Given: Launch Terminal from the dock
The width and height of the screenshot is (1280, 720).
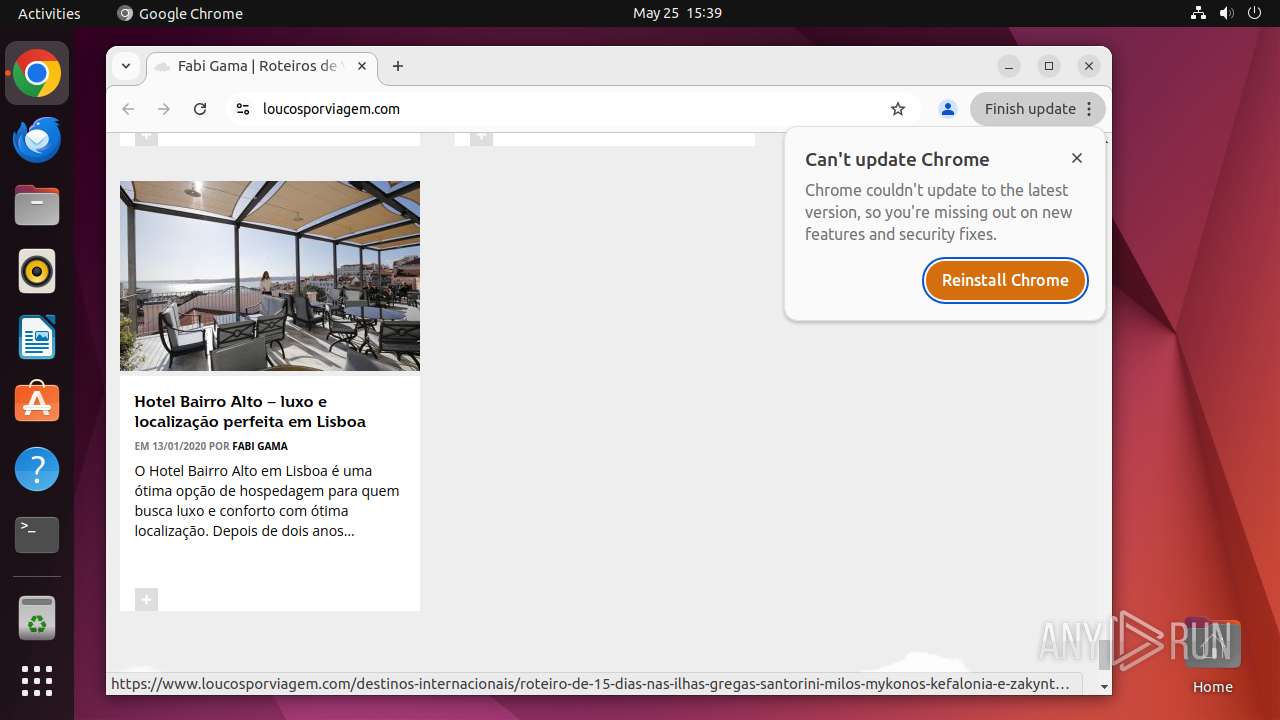Looking at the screenshot, I should tap(37, 535).
